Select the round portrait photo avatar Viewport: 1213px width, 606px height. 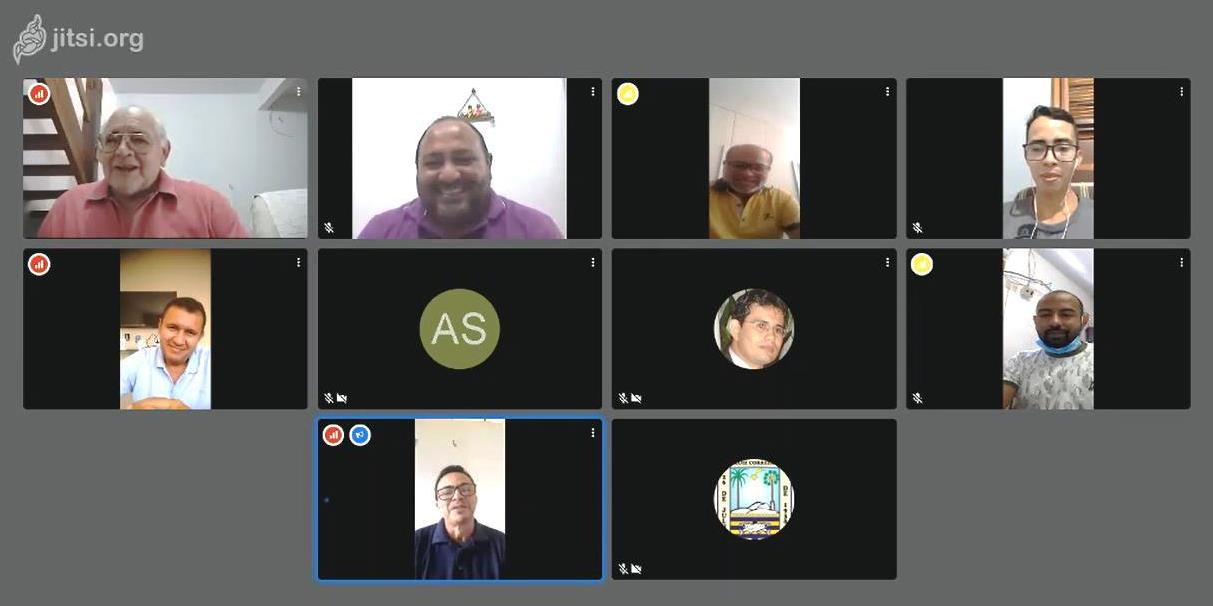tap(754, 329)
